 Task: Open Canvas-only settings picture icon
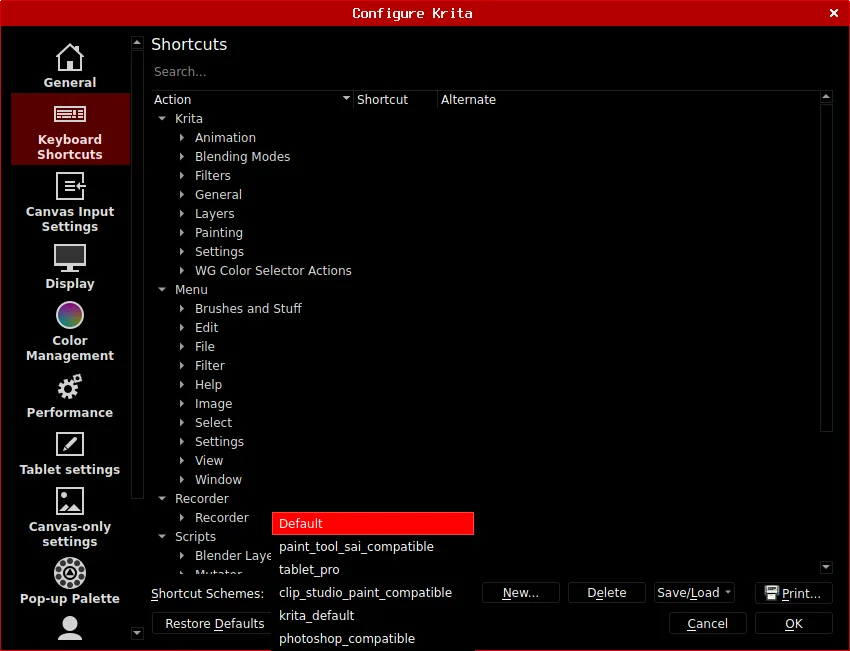coord(69,501)
